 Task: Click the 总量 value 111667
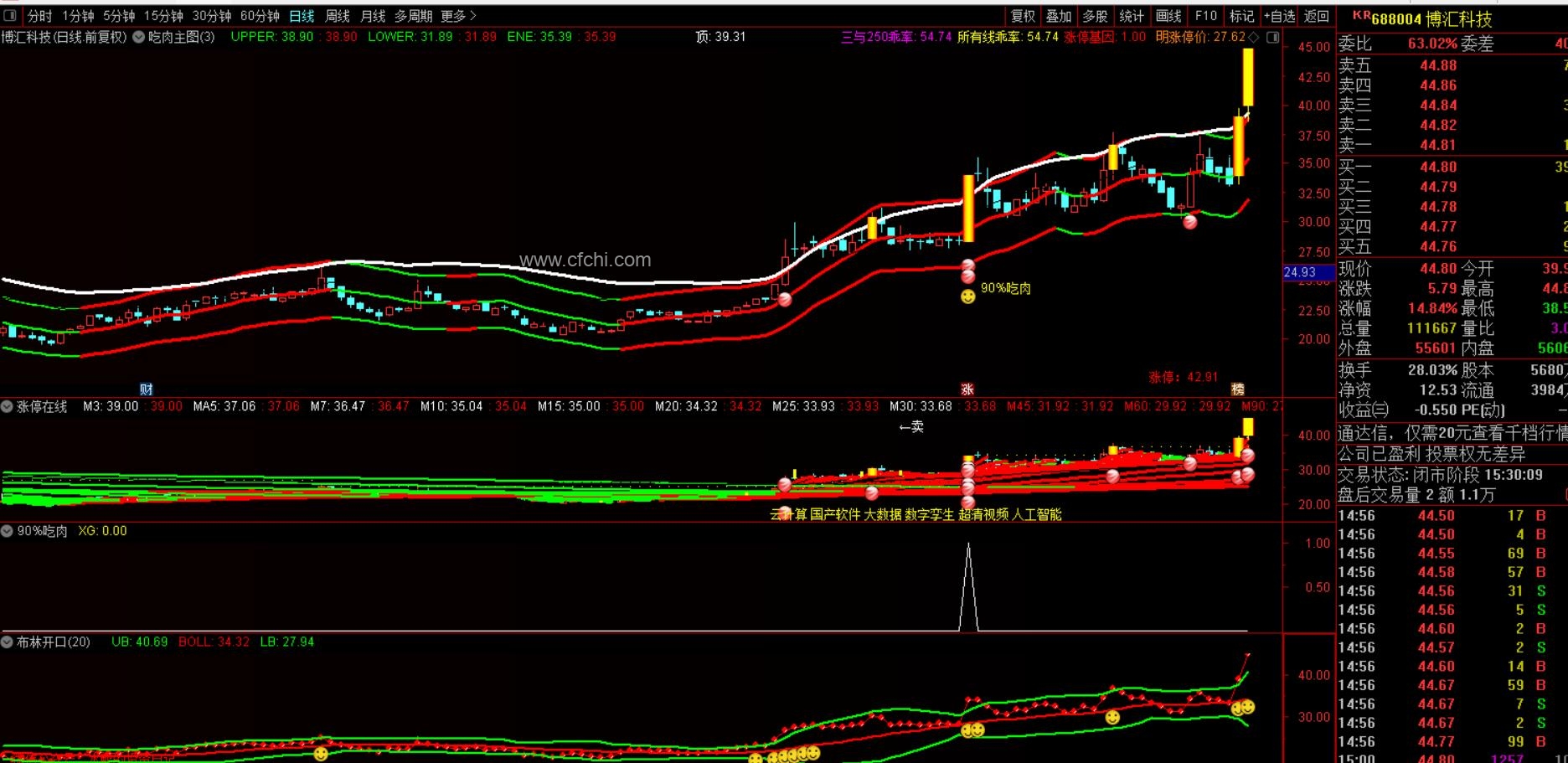(1432, 328)
